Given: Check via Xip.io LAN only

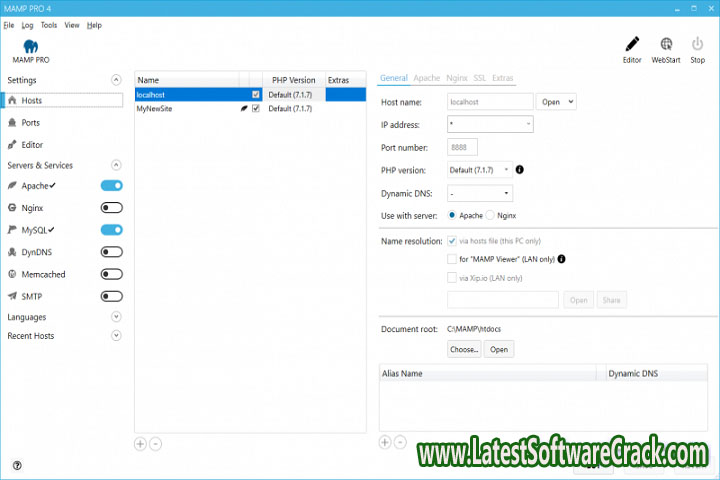Looking at the screenshot, I should (452, 277).
